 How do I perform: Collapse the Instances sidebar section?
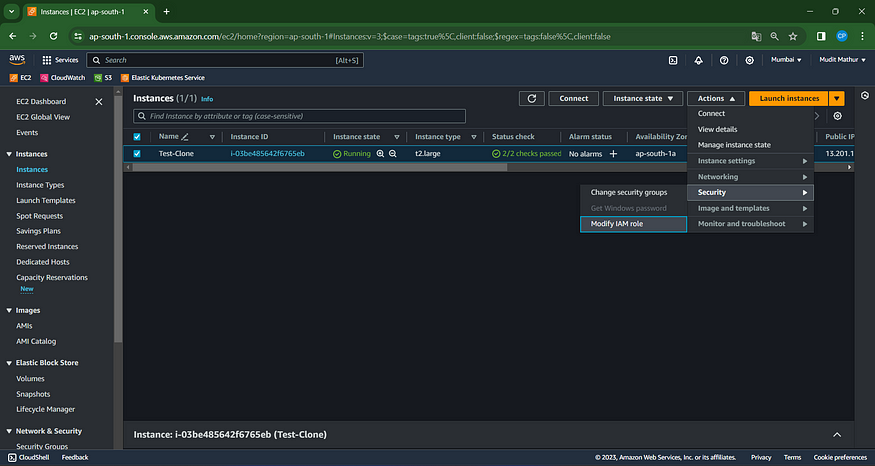click(9, 154)
